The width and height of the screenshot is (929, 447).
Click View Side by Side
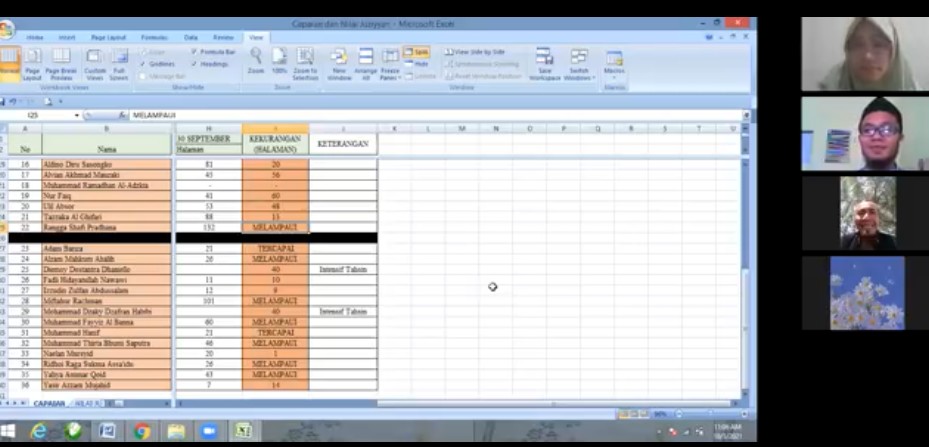pyautogui.click(x=476, y=51)
